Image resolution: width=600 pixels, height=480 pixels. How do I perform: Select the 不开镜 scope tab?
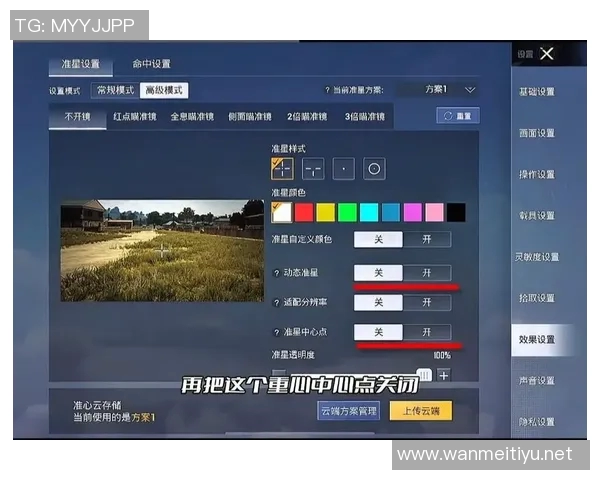pos(78,116)
